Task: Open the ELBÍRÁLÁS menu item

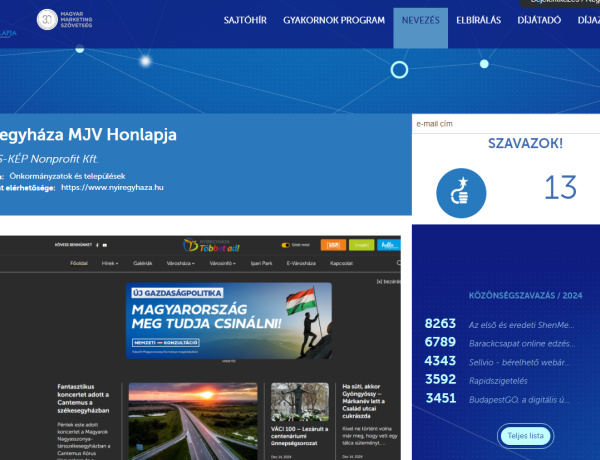Action: pos(478,20)
